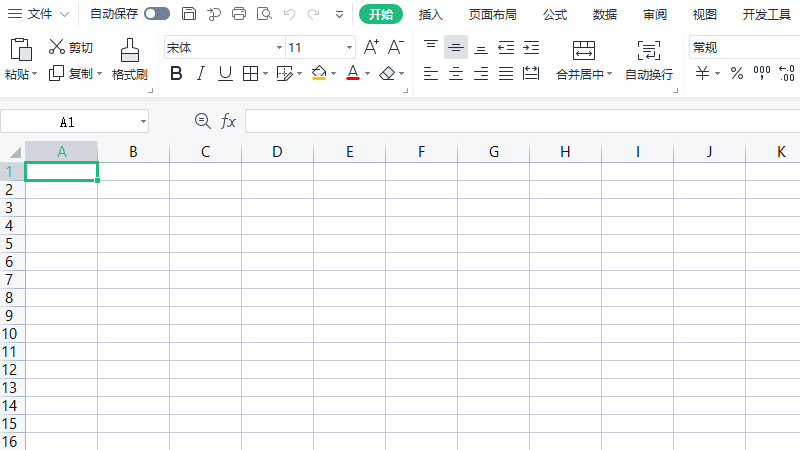Switch to the 插入 tab
The width and height of the screenshot is (800, 450).
click(431, 14)
